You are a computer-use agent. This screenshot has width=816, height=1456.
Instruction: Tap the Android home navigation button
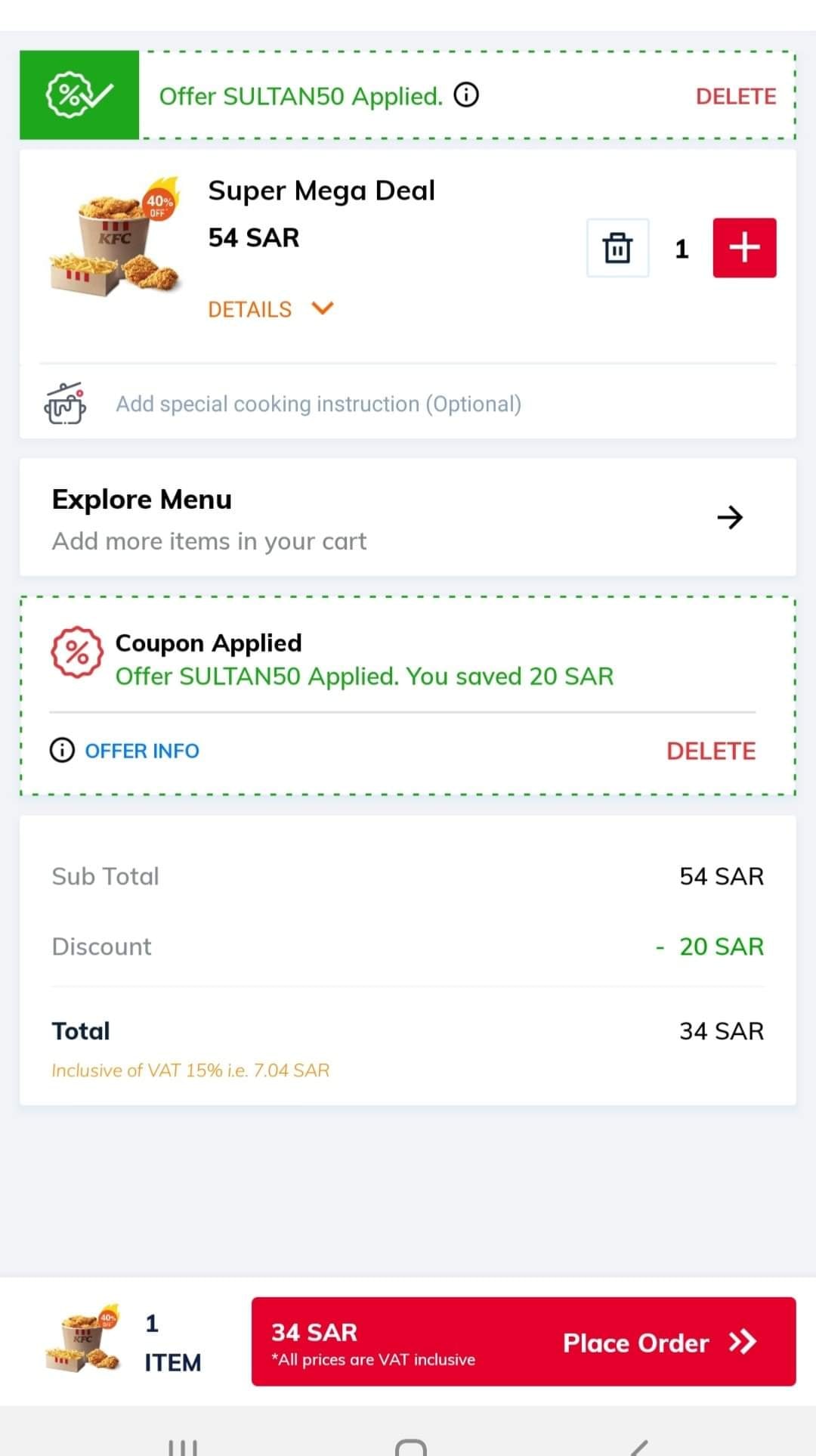[410, 1445]
